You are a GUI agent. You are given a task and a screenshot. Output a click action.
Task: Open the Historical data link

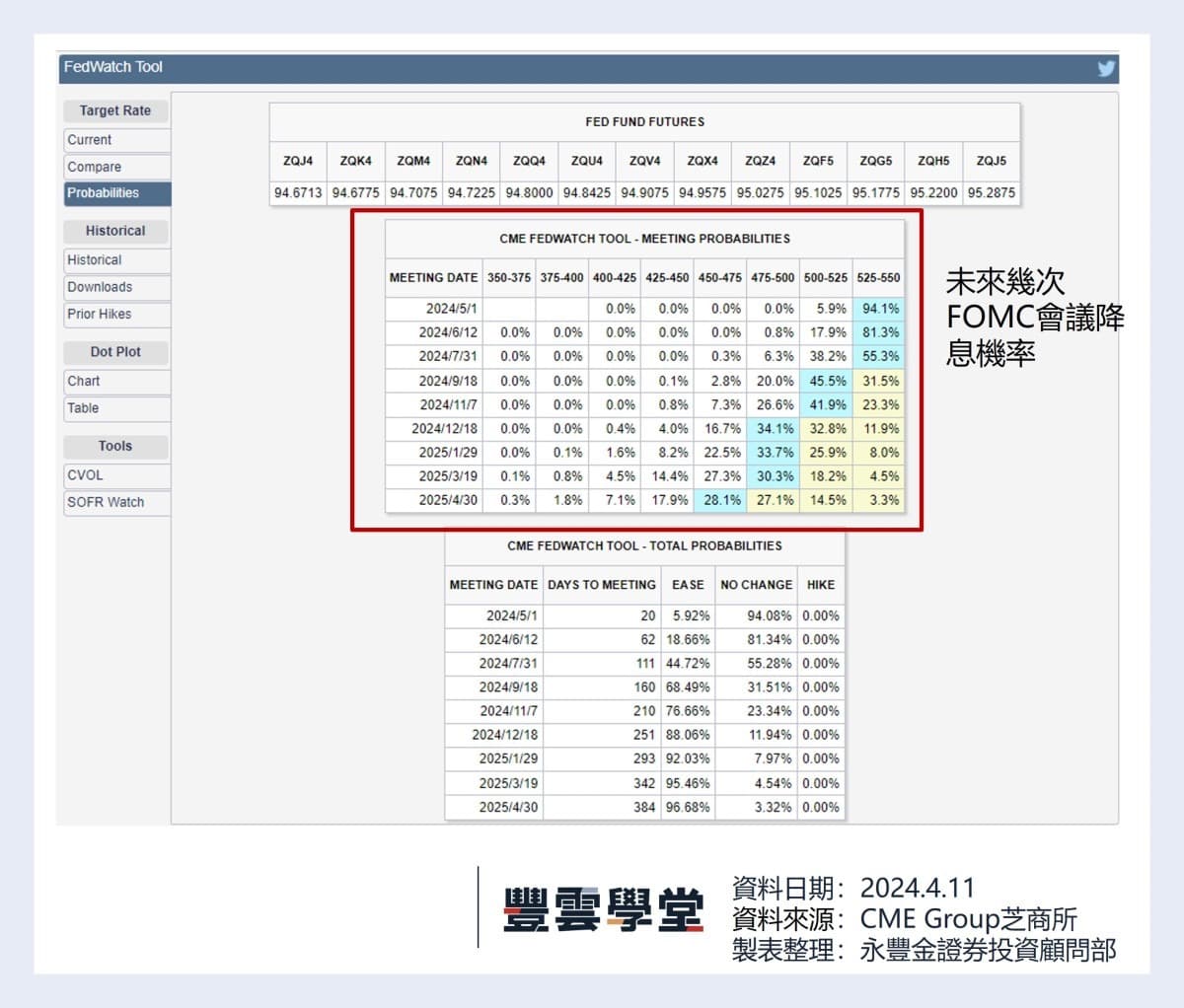coord(95,260)
